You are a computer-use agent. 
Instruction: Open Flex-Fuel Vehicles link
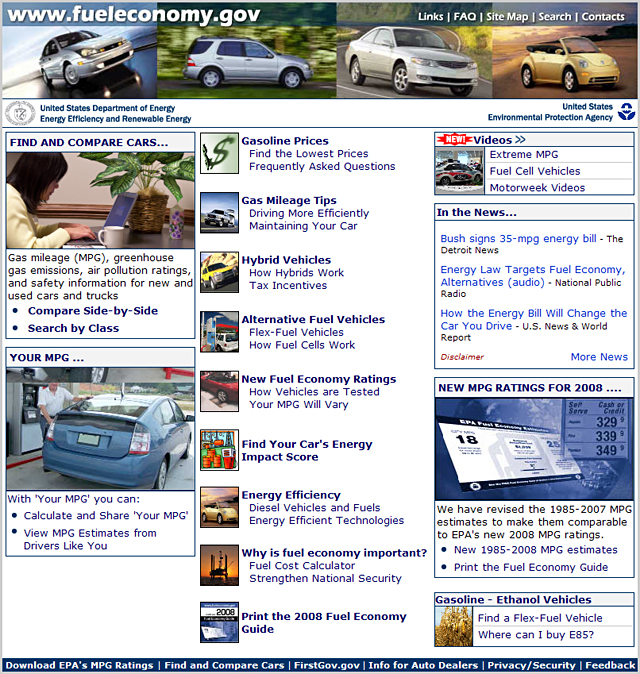[x=296, y=332]
